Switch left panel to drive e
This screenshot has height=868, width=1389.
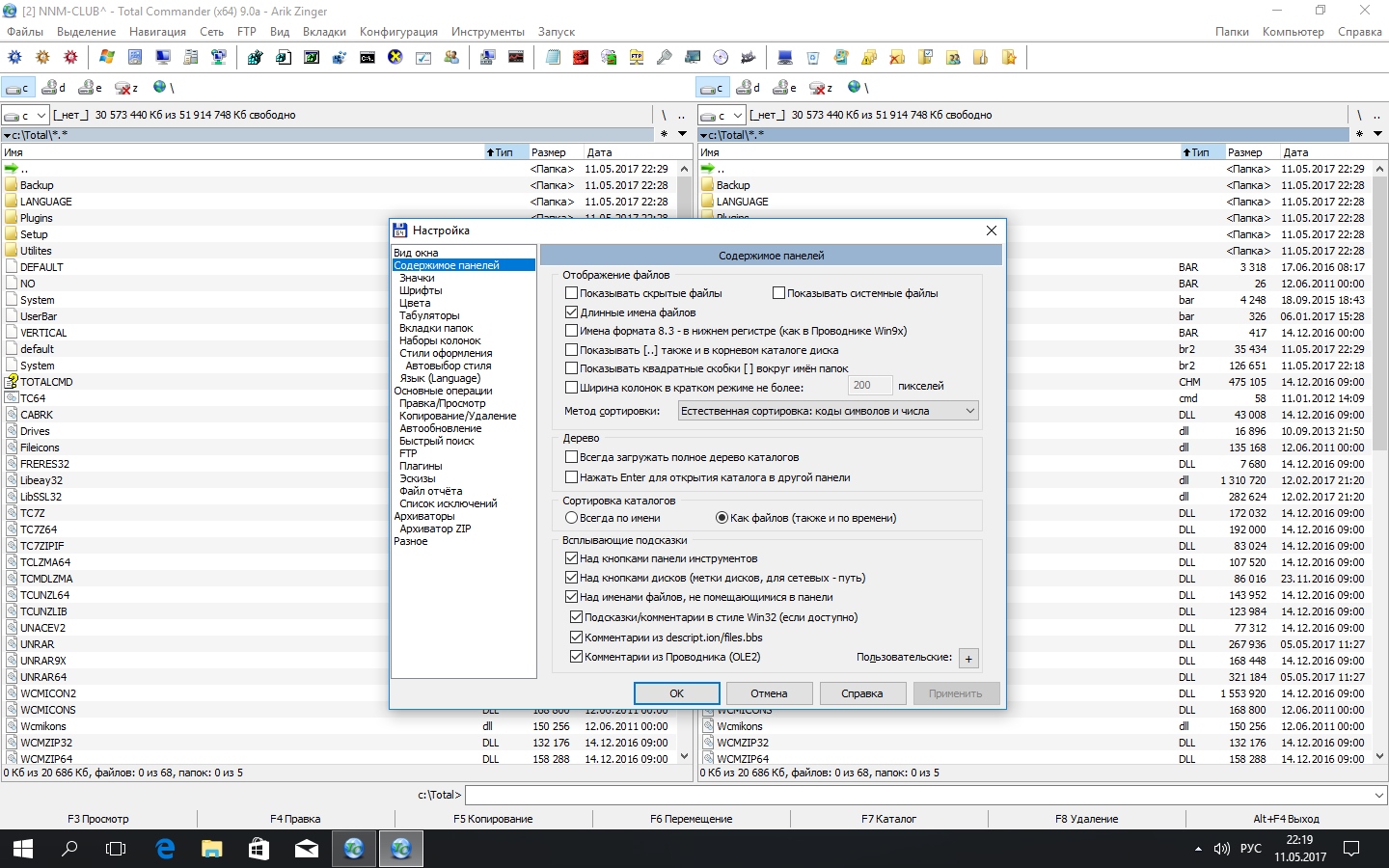pos(91,87)
